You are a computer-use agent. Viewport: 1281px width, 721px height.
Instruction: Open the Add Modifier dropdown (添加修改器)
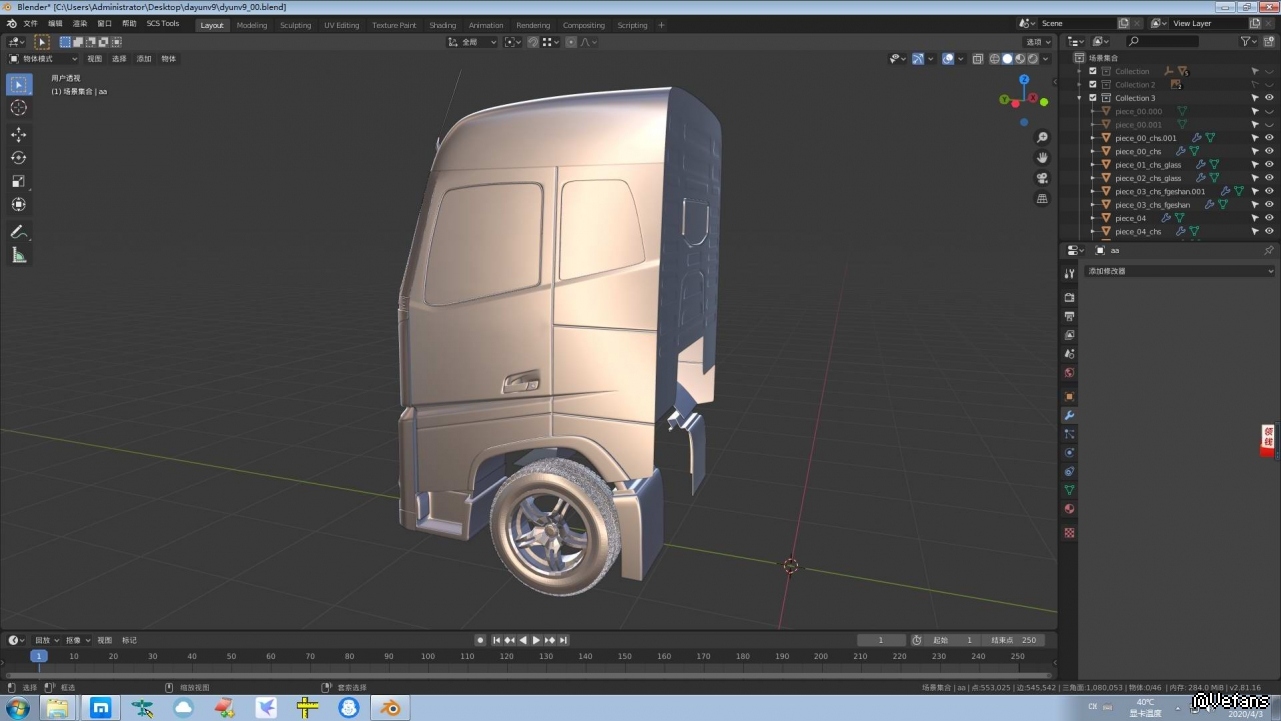coord(1179,271)
